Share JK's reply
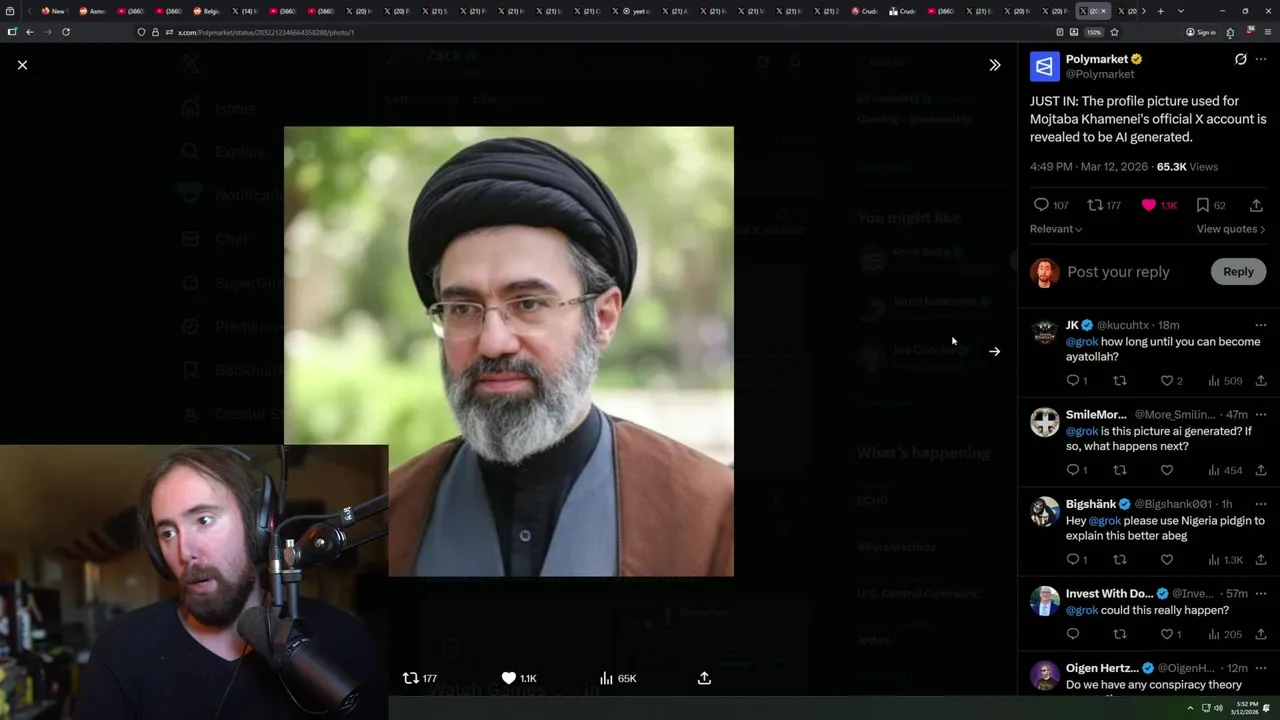 click(1260, 381)
